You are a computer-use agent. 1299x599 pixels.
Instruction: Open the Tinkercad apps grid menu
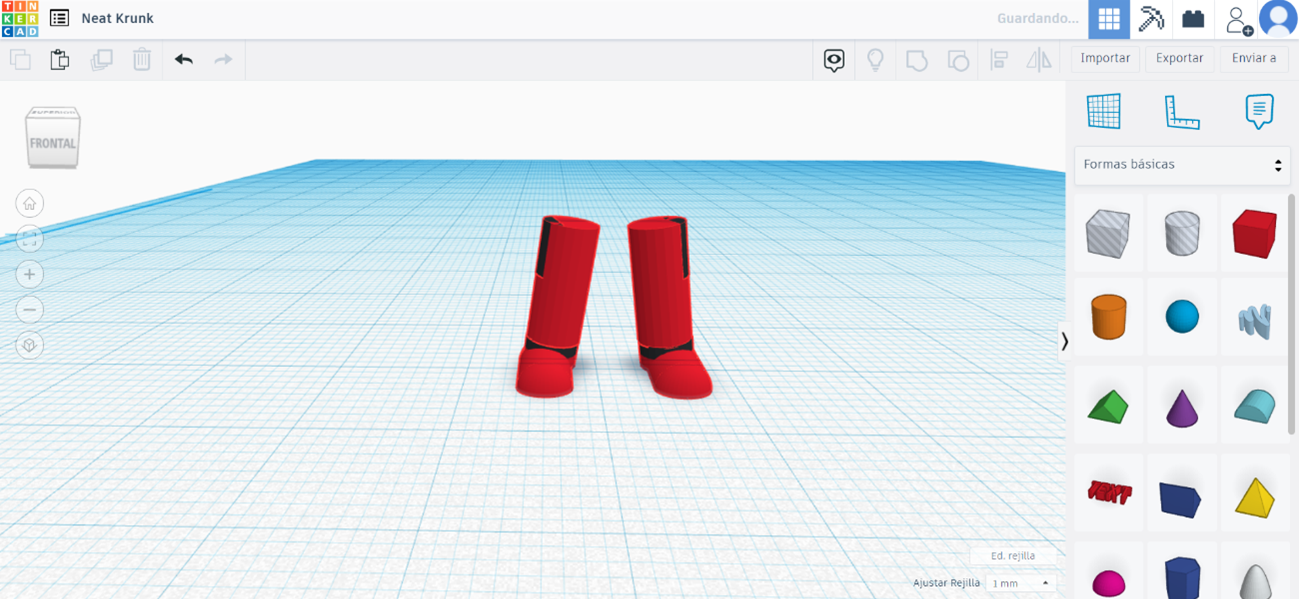(x=1108, y=18)
